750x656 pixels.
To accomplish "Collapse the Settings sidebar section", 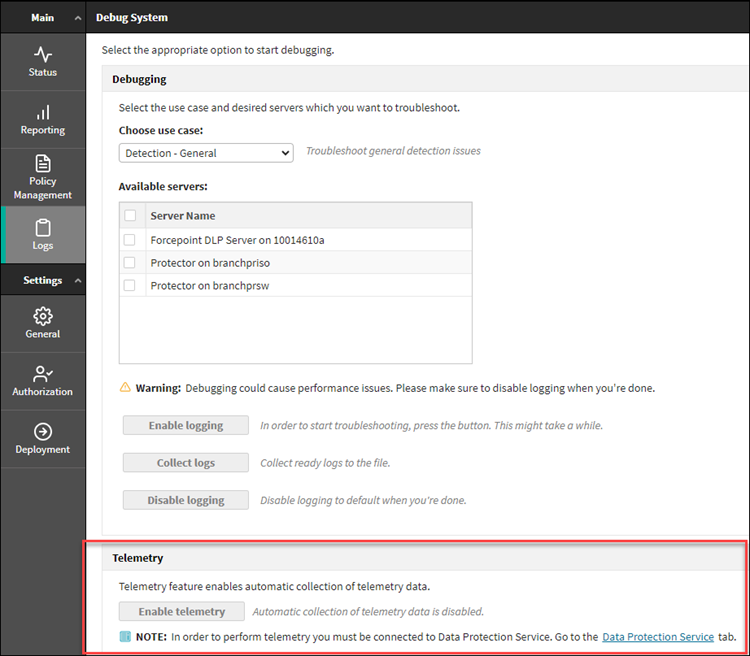I will pos(78,281).
